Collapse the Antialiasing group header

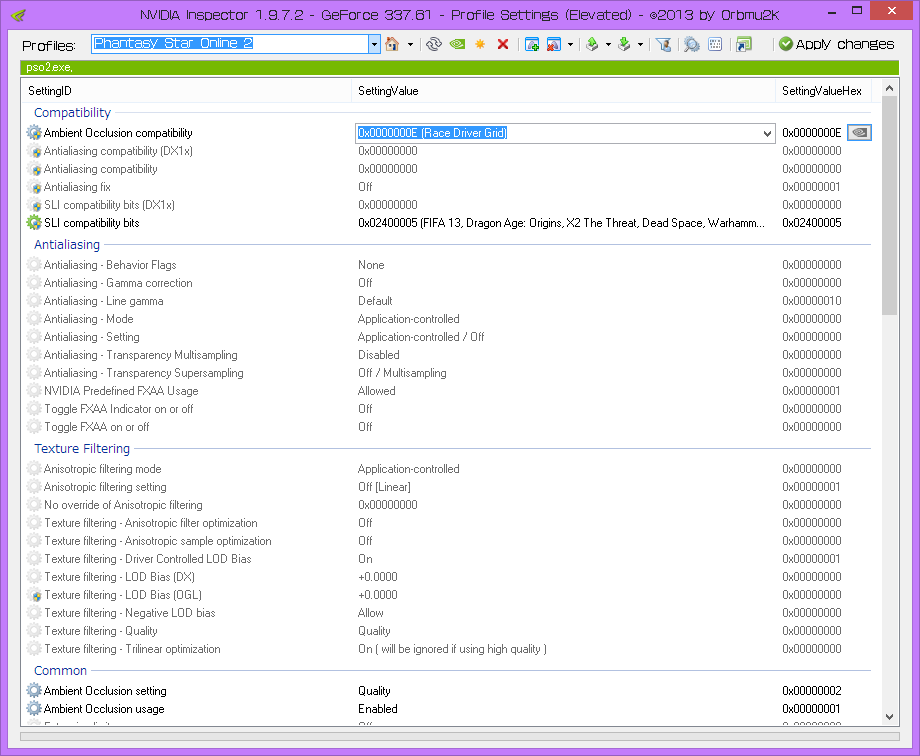[67, 244]
